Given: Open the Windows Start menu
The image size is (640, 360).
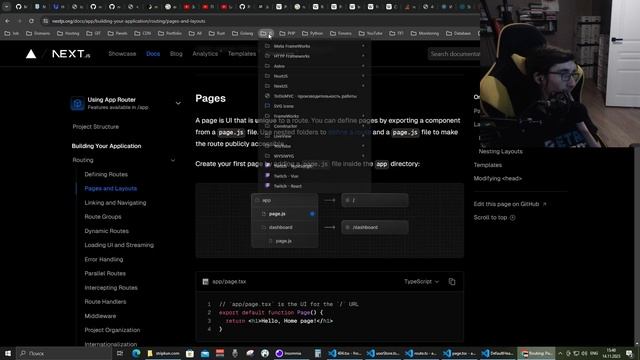Looking at the screenshot, I should point(8,353).
